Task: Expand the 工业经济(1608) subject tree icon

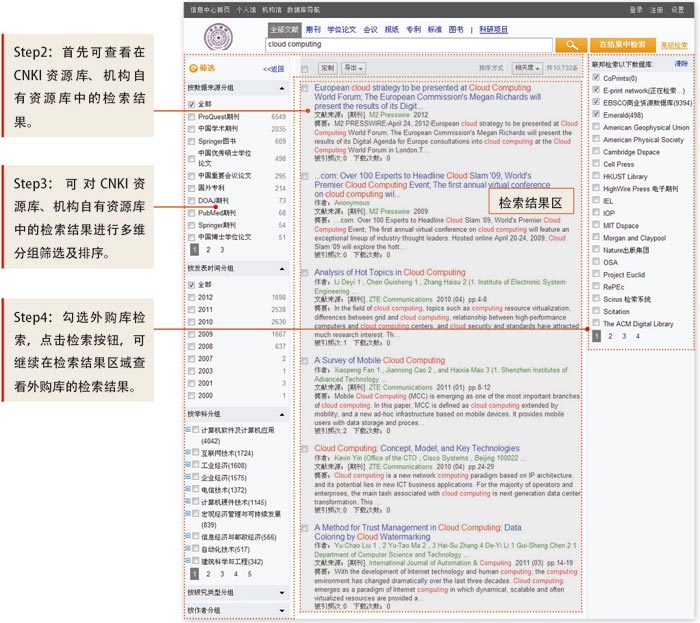Action: tap(188, 465)
